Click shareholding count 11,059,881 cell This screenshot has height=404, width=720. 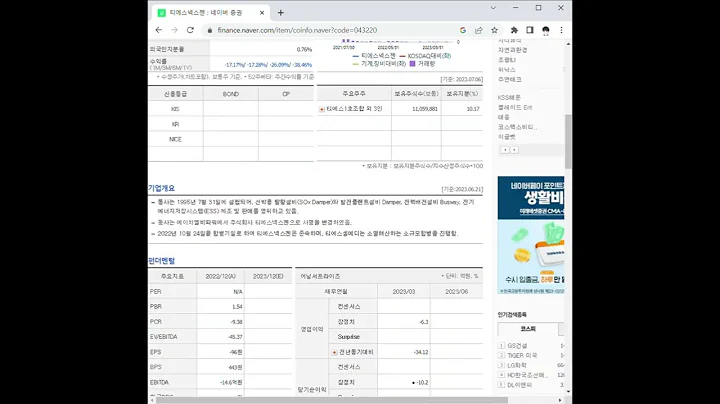(416, 109)
